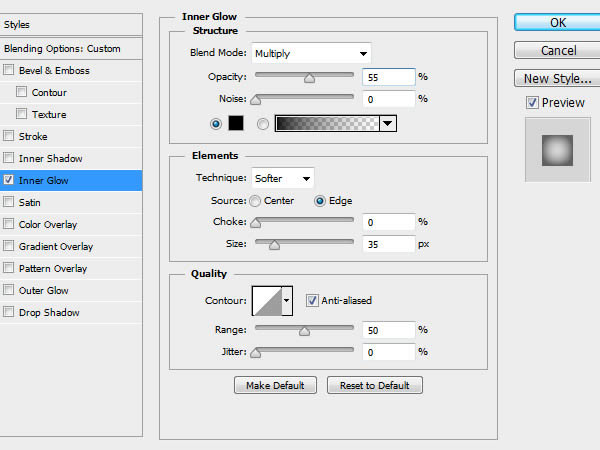Click the Make Default button
The width and height of the screenshot is (600, 450).
click(x=275, y=385)
